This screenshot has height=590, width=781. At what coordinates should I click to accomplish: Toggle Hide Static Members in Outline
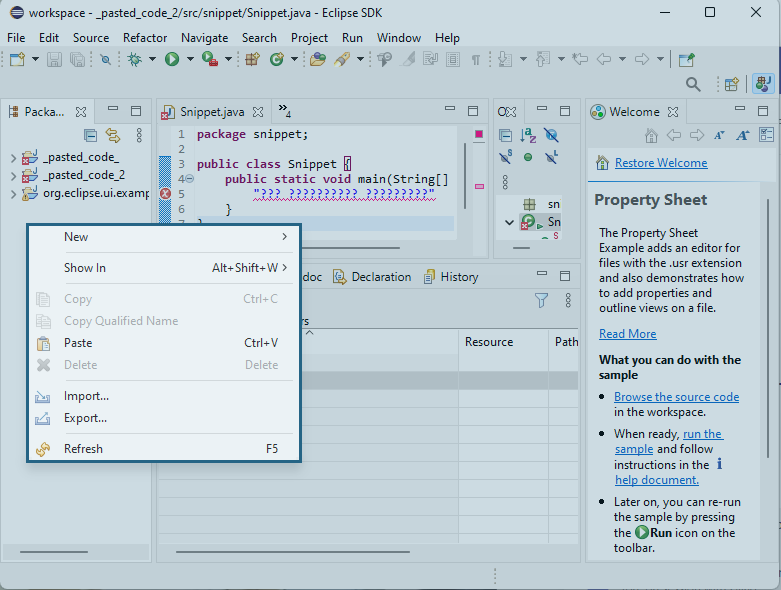click(x=506, y=157)
